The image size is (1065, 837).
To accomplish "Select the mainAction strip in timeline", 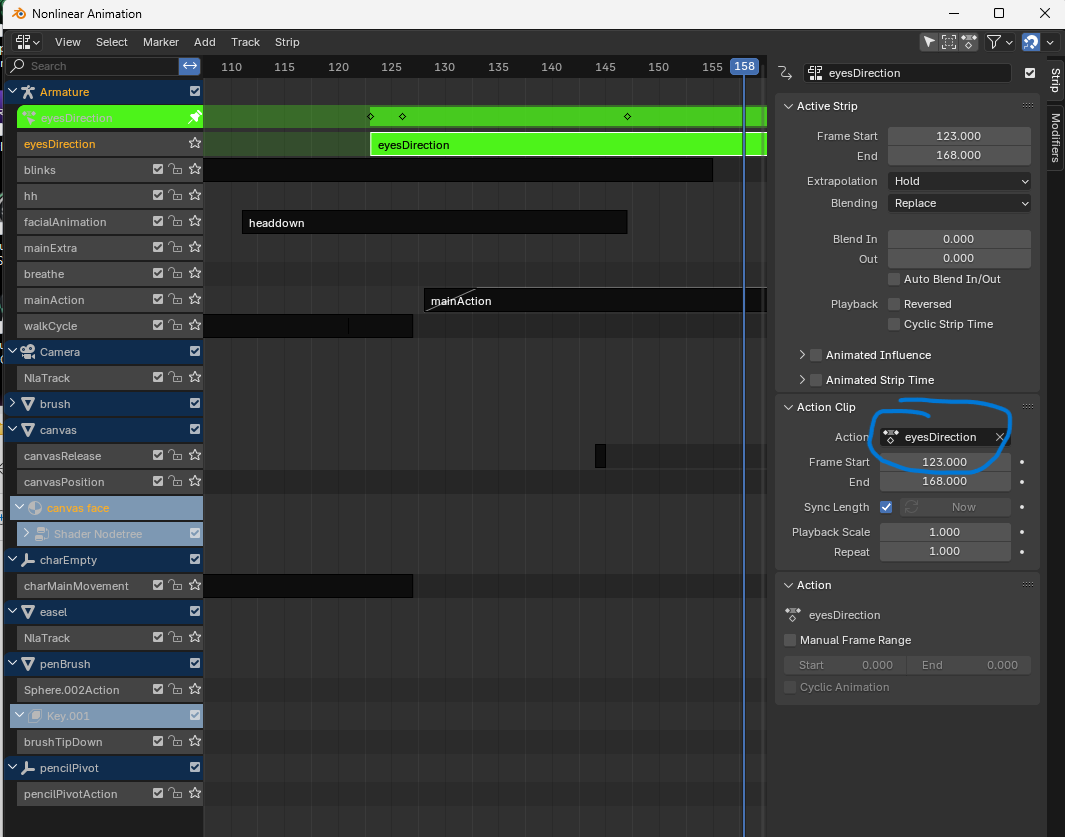I will [x=596, y=300].
